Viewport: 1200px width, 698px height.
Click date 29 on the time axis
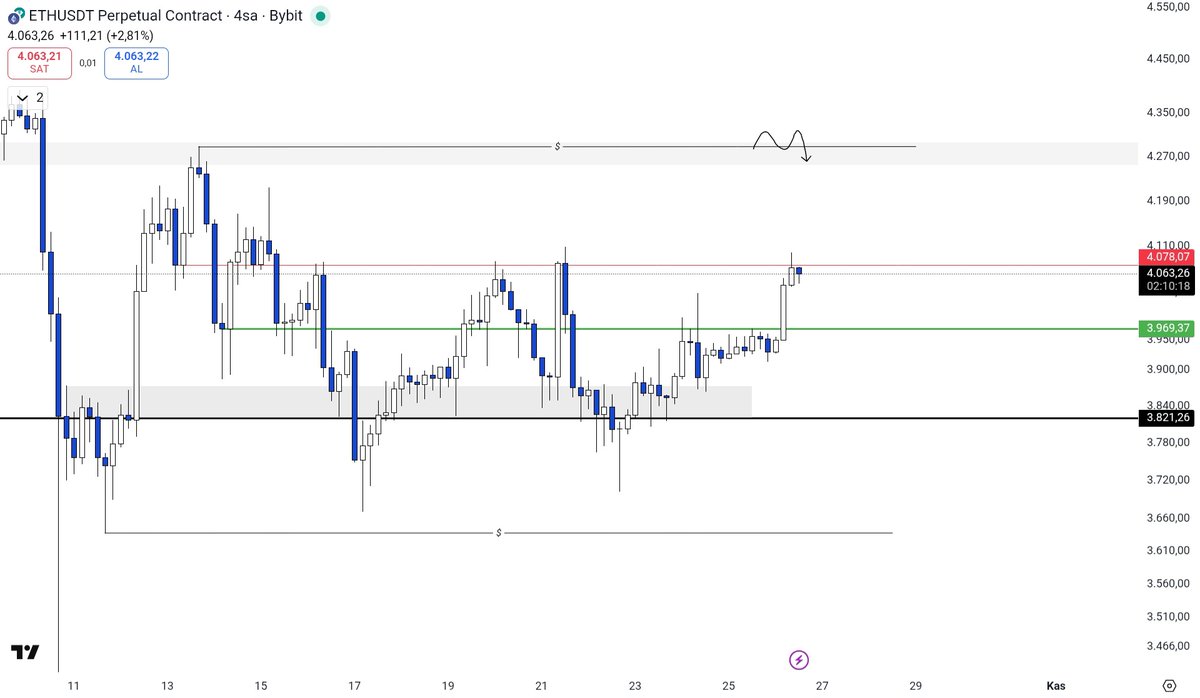point(916,686)
